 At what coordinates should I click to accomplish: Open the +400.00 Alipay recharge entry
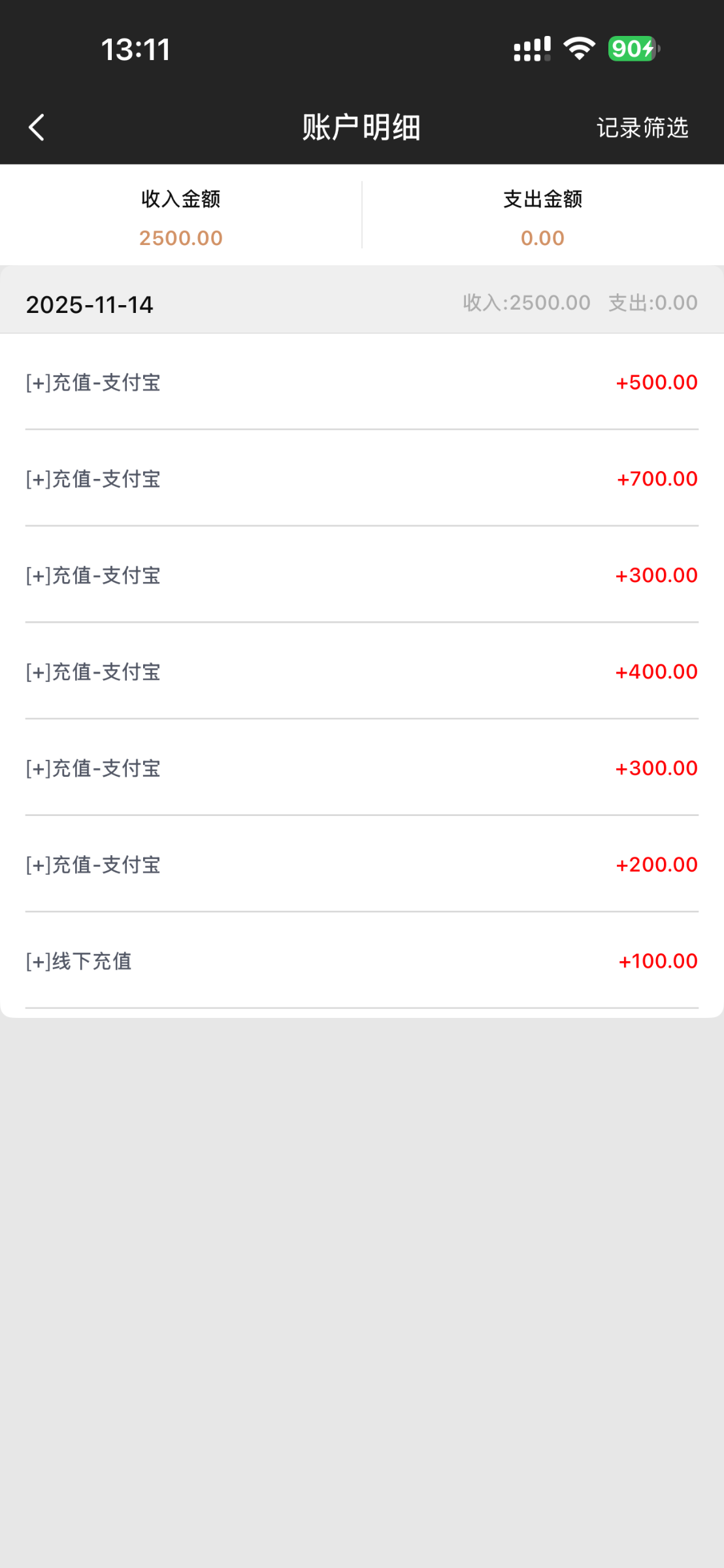(x=361, y=672)
